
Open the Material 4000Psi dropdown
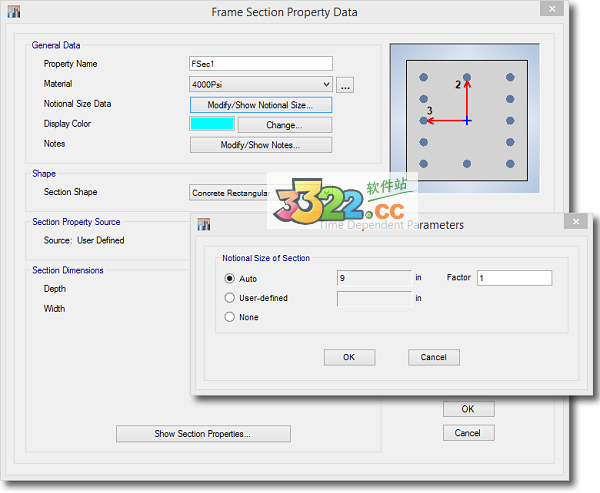[261, 85]
